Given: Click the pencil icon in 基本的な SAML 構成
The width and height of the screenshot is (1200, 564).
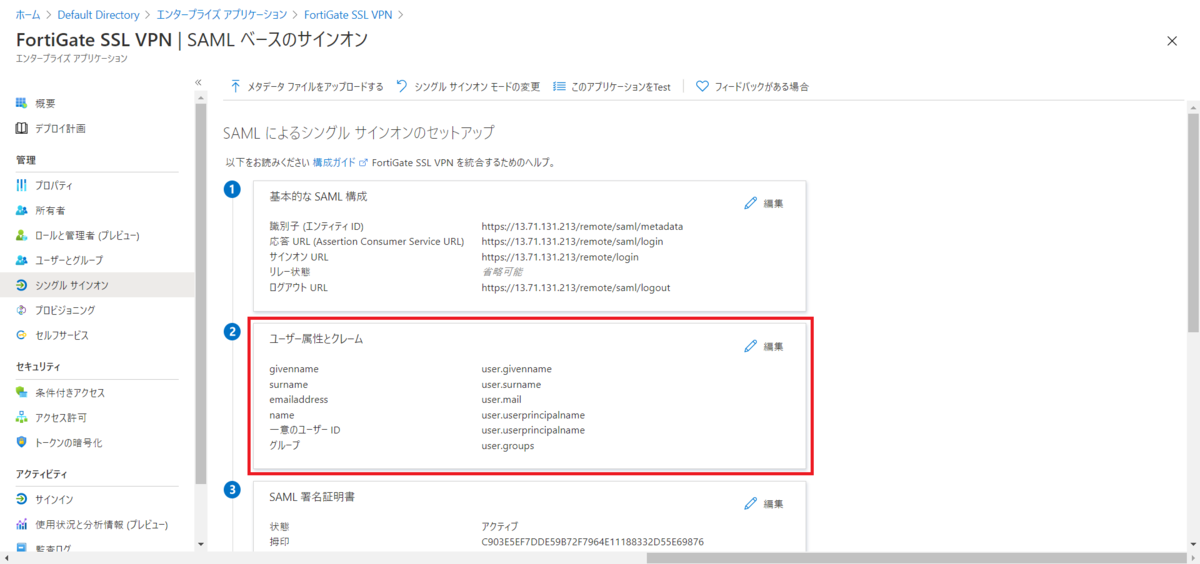Looking at the screenshot, I should click(751, 203).
